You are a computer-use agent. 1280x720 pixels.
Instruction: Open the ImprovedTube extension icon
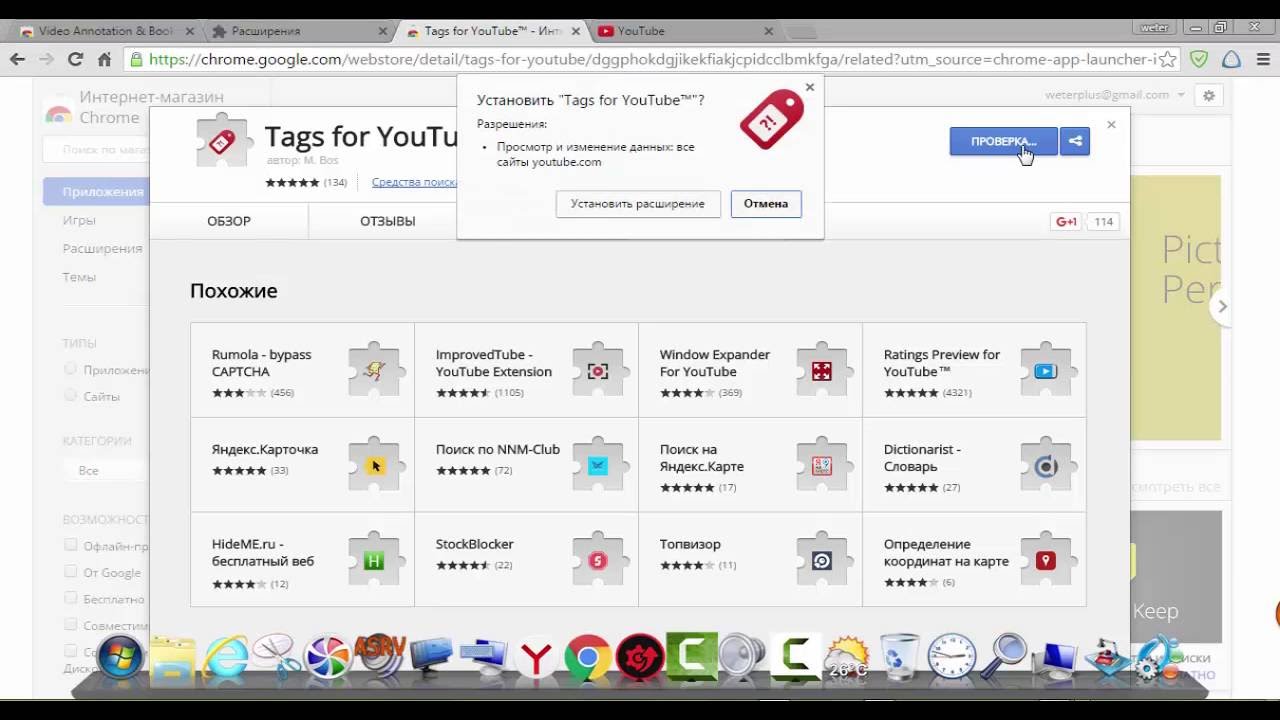pyautogui.click(x=598, y=371)
